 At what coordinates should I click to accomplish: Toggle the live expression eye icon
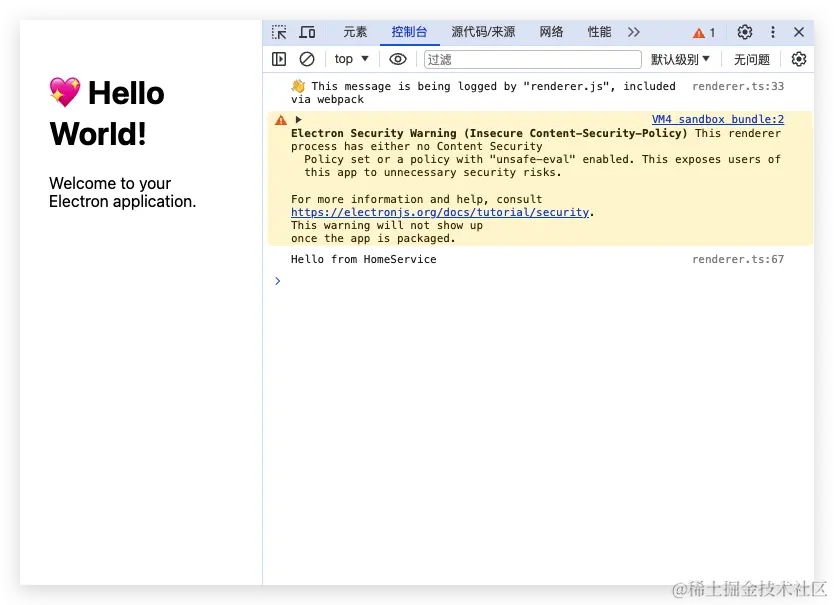398,59
